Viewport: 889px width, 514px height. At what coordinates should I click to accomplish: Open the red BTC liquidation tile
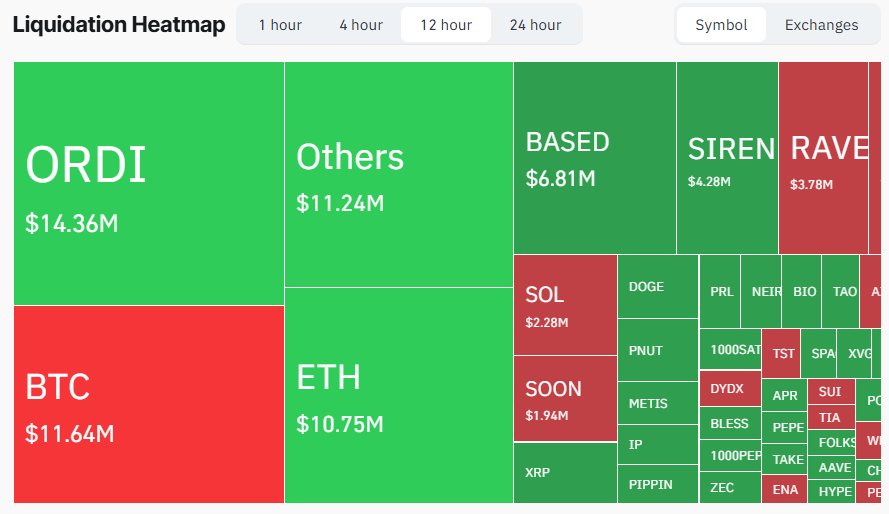[x=148, y=404]
